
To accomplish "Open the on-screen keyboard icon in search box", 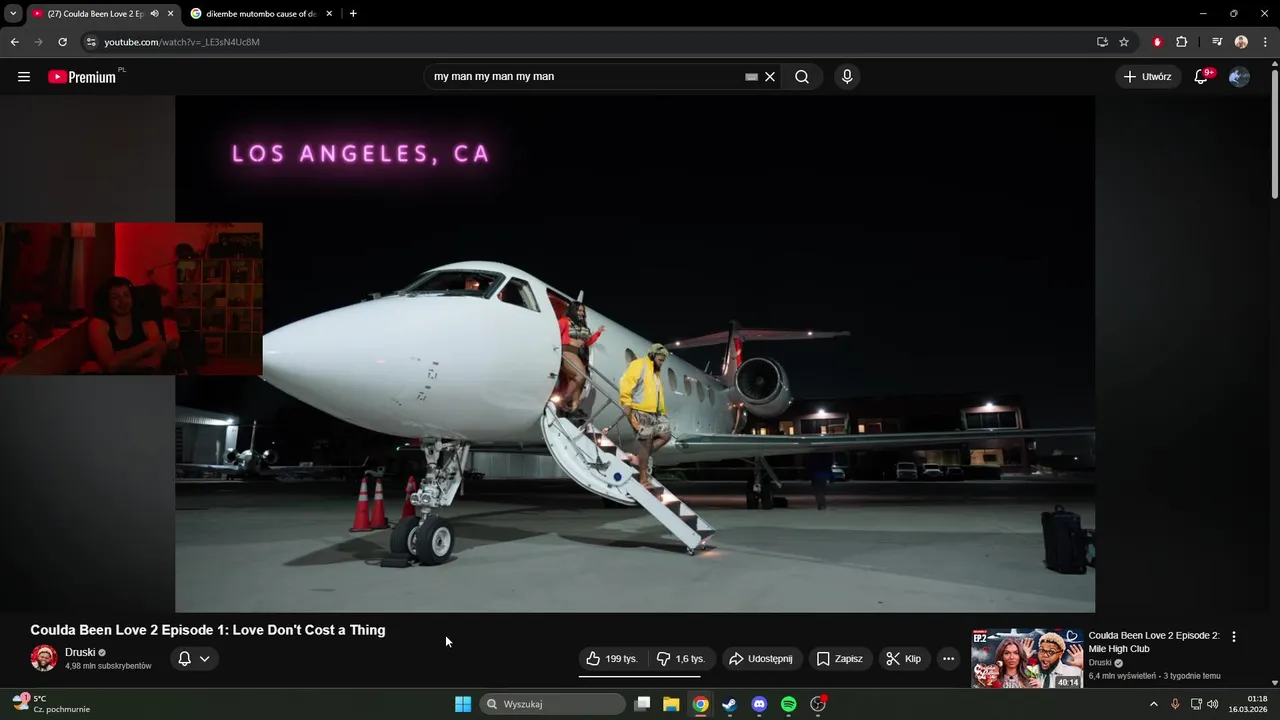I will [x=751, y=77].
